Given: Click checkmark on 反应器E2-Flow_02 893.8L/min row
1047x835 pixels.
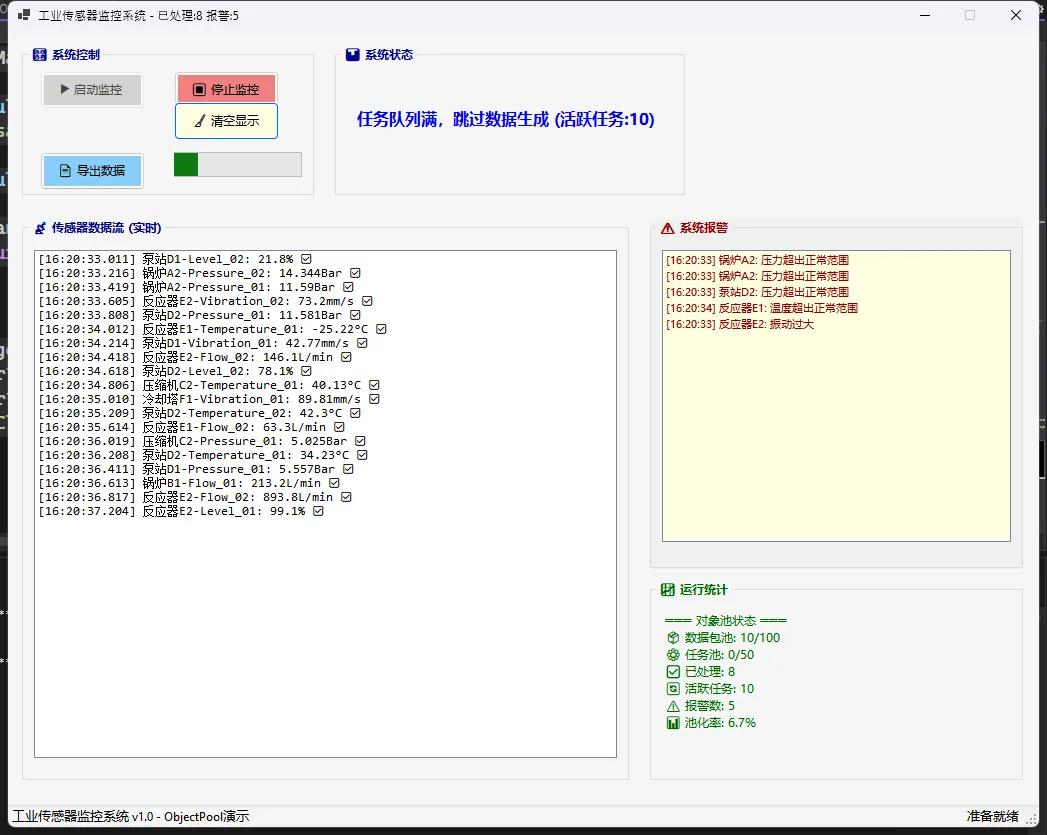Looking at the screenshot, I should (x=347, y=497).
